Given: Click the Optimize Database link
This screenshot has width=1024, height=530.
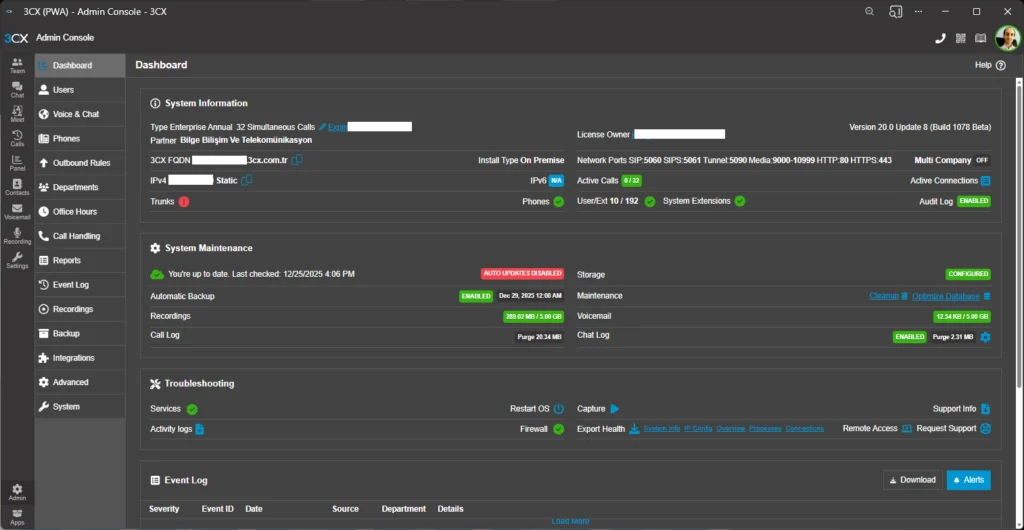Looking at the screenshot, I should coord(946,296).
